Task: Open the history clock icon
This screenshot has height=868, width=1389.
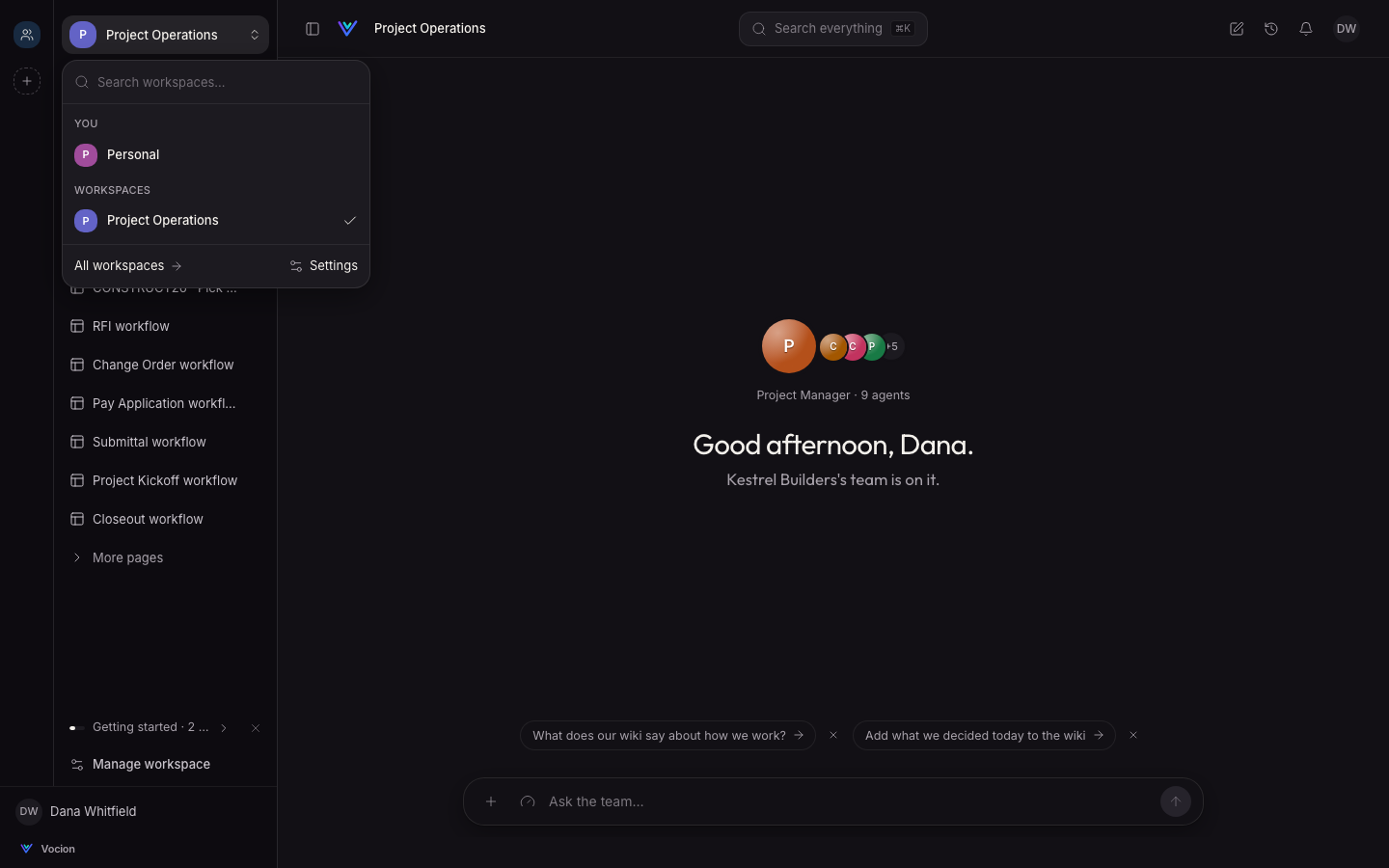Action: (x=1271, y=29)
